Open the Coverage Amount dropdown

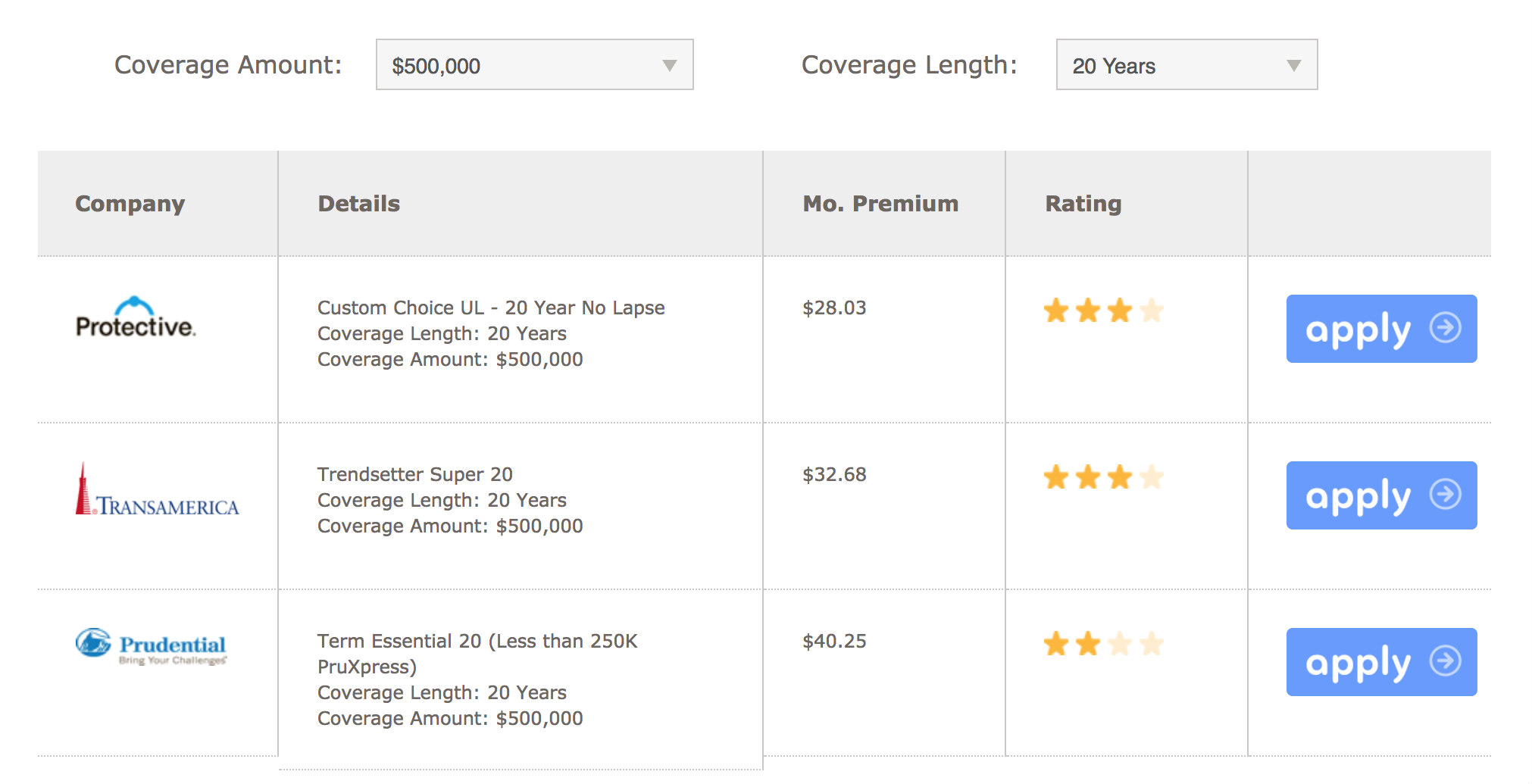tap(534, 65)
